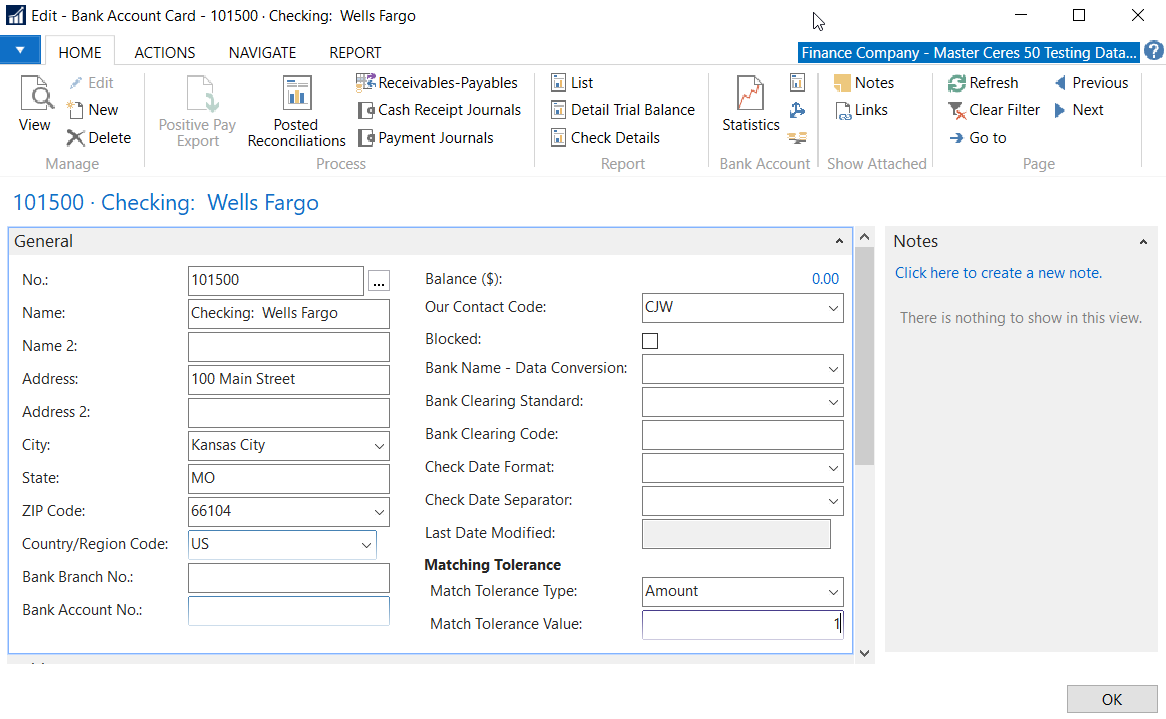Switch to the ACTIONS tab
The width and height of the screenshot is (1166, 719).
[165, 52]
